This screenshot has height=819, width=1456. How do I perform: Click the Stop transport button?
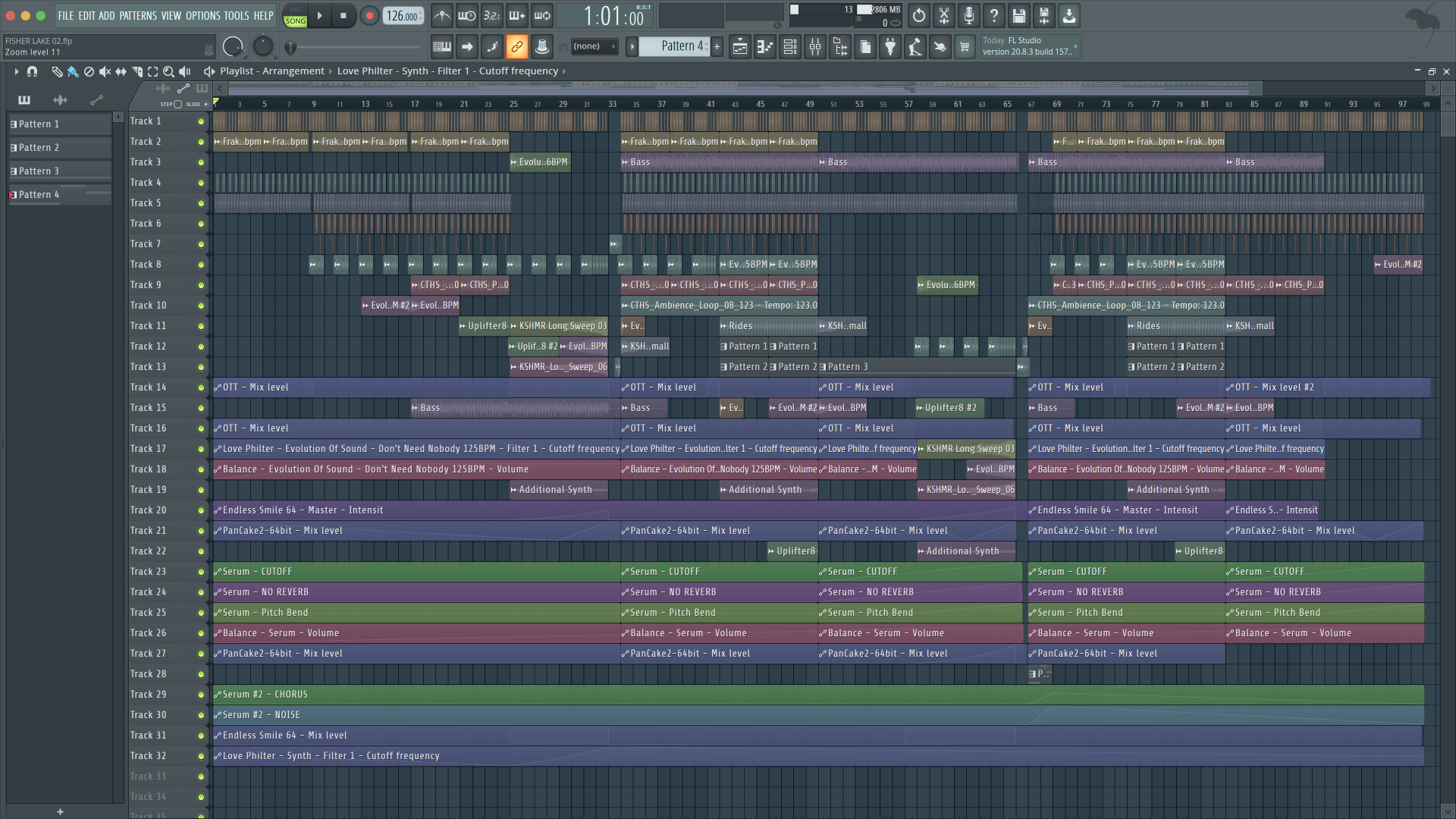point(344,15)
